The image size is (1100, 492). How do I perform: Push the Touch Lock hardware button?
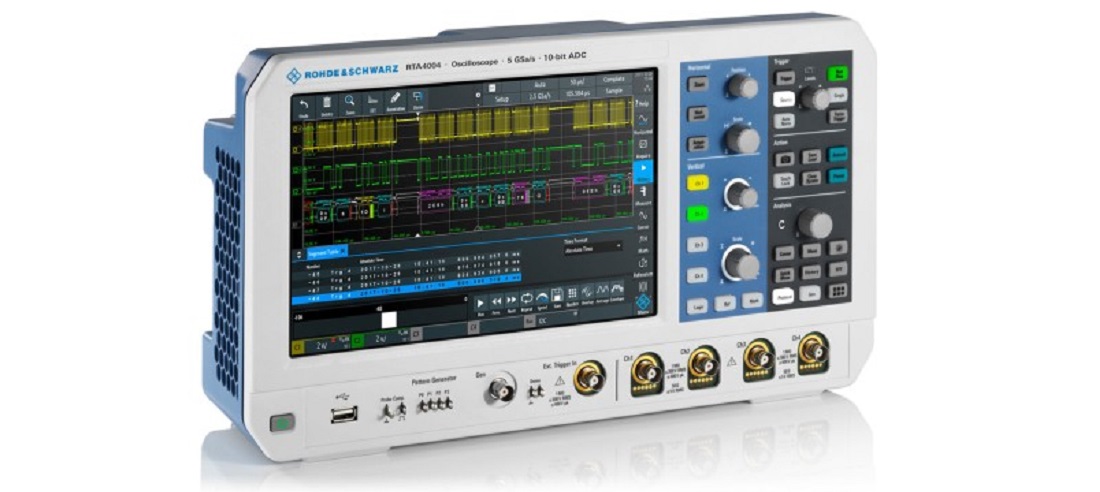pos(785,180)
